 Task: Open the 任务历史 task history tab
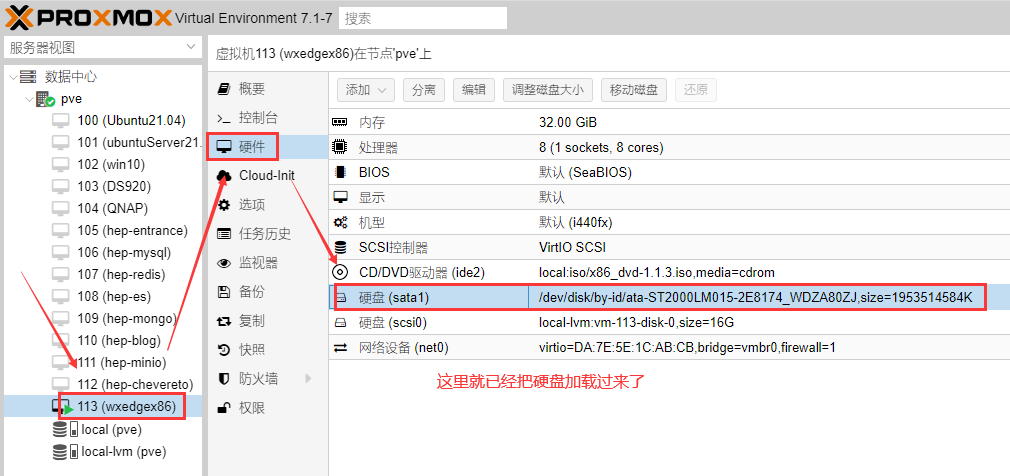click(x=265, y=234)
